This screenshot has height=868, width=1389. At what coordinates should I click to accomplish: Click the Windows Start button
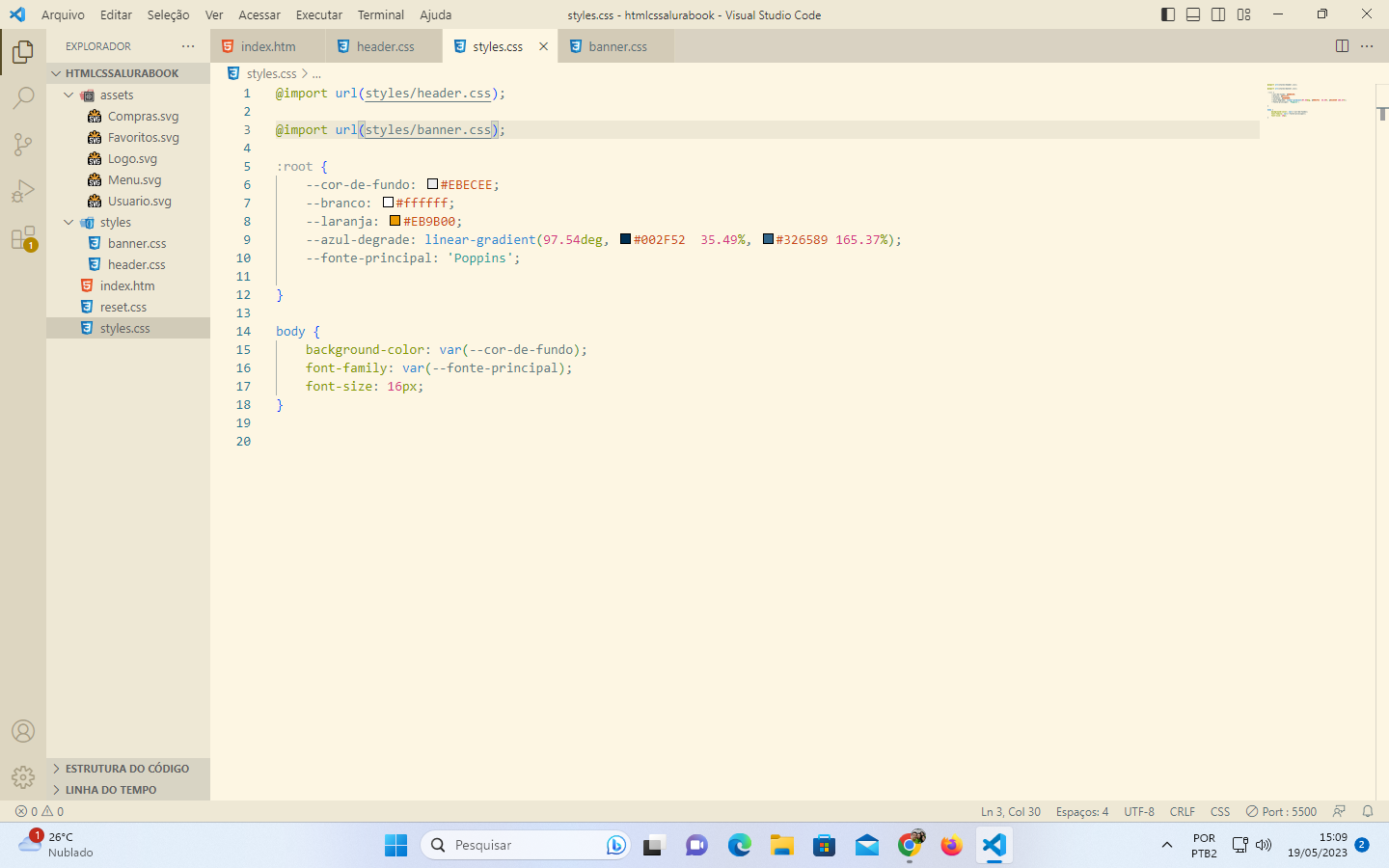click(396, 846)
